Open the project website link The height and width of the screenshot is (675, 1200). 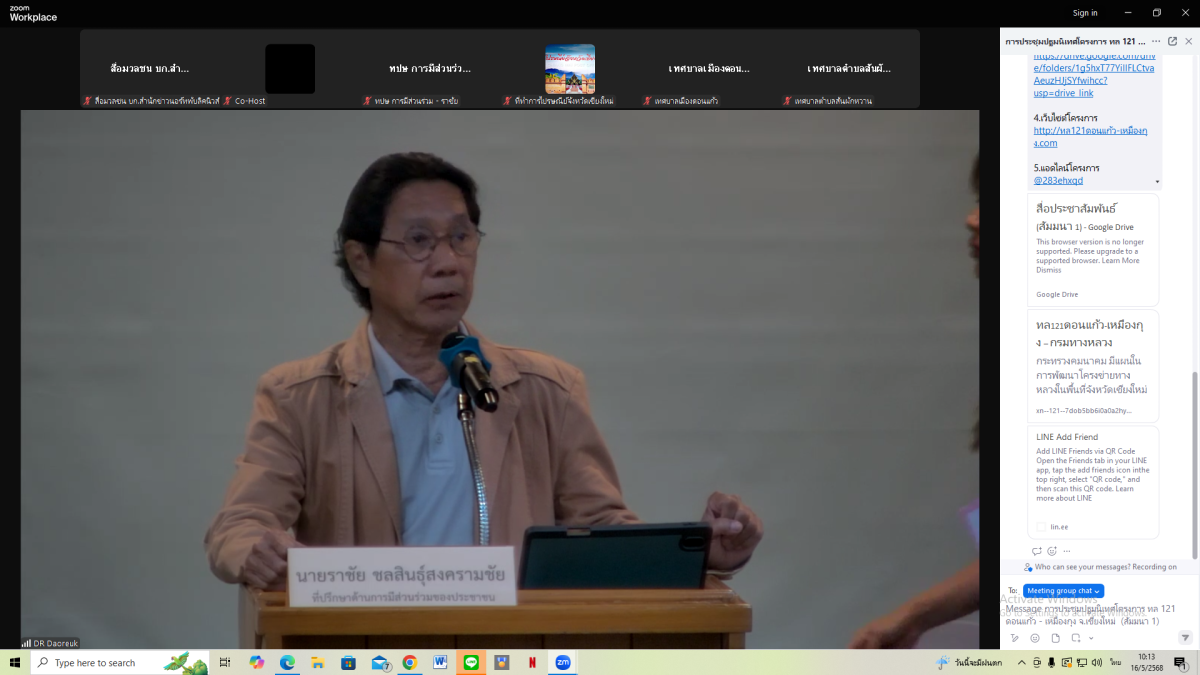tap(1090, 137)
